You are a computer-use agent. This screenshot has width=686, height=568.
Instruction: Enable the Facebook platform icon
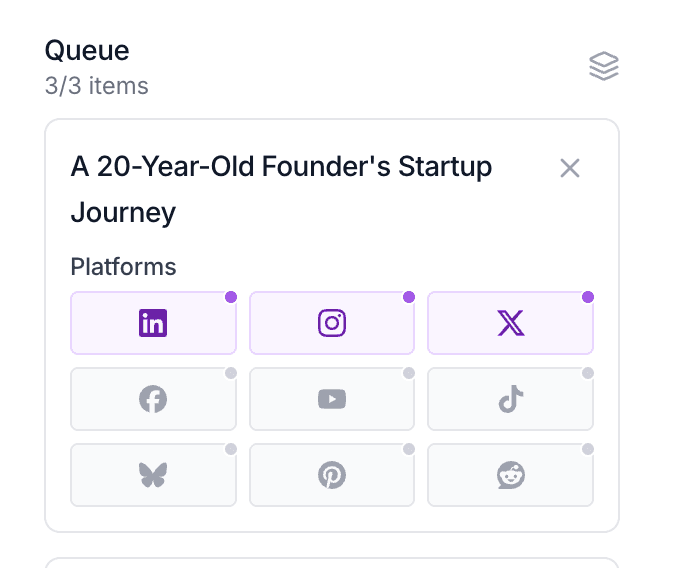click(153, 400)
